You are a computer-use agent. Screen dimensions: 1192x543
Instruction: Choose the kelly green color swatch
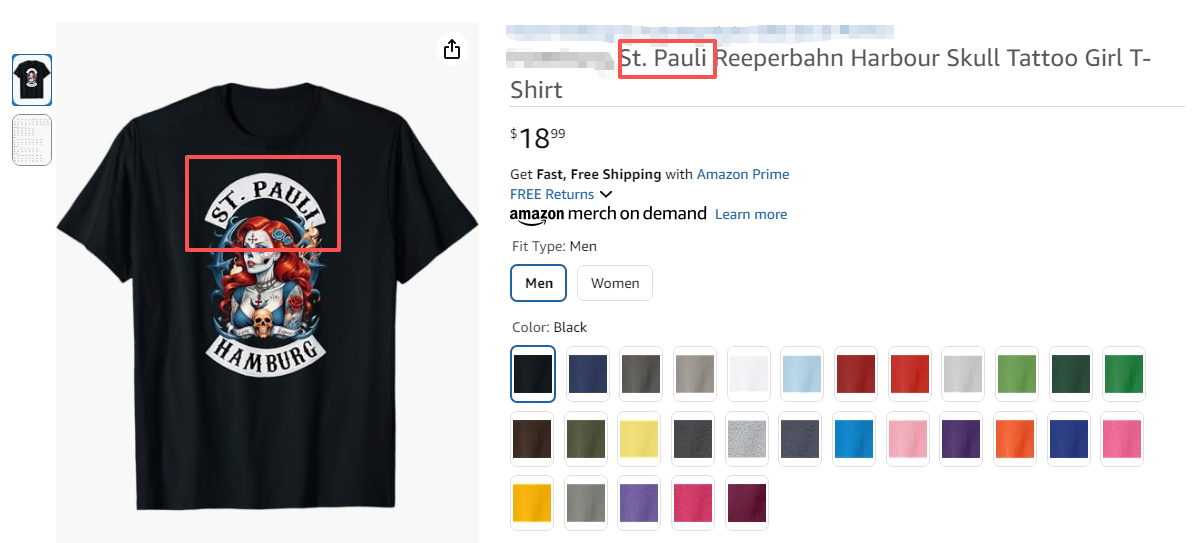(1124, 374)
